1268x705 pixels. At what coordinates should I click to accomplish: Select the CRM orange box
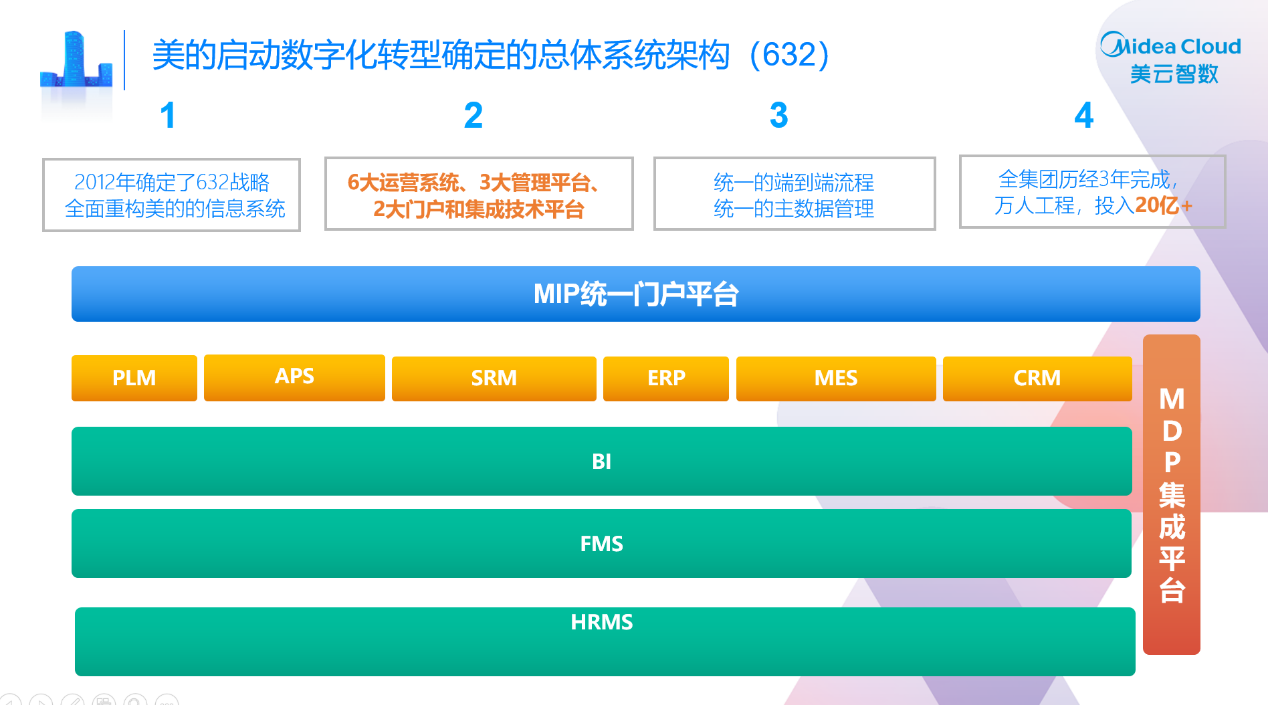(x=1037, y=378)
